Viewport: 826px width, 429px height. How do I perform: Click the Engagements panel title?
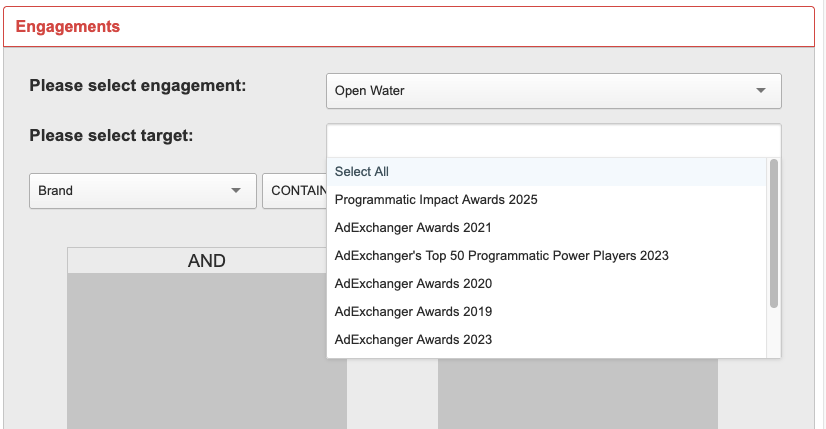(68, 26)
